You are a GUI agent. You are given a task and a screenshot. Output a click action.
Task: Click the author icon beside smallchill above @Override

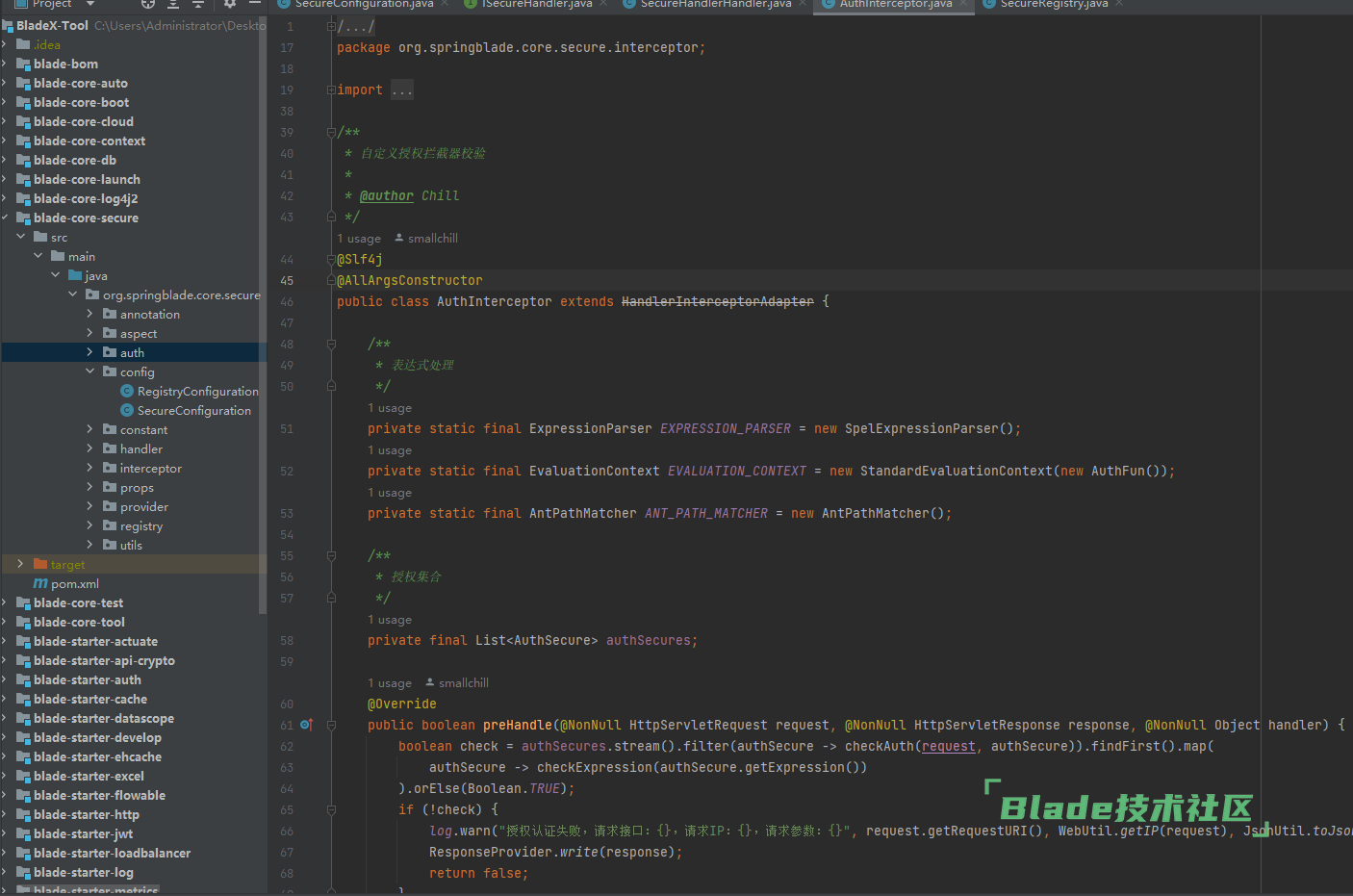pyautogui.click(x=430, y=682)
